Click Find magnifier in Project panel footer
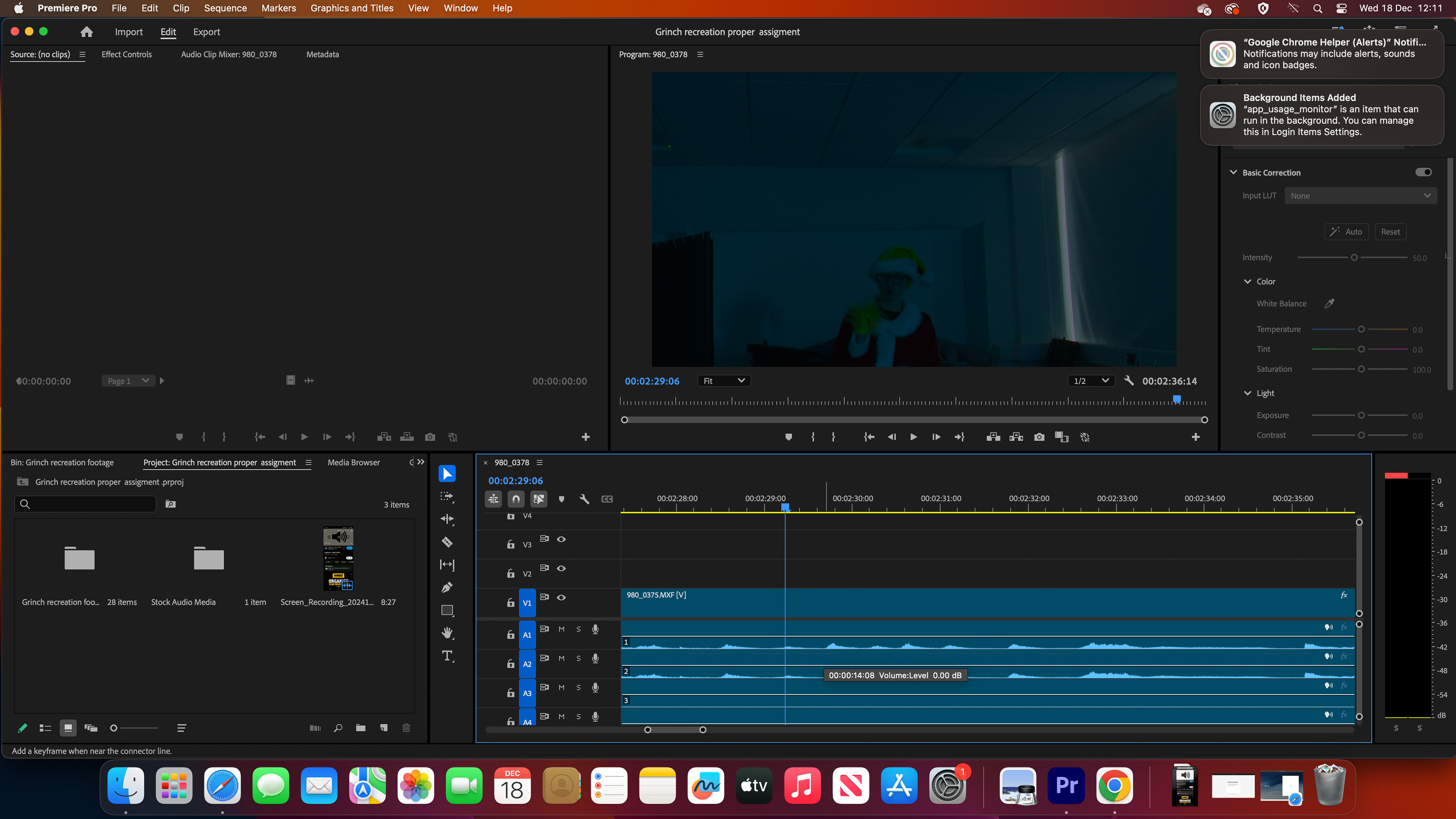This screenshot has width=1456, height=819. pos(337,728)
